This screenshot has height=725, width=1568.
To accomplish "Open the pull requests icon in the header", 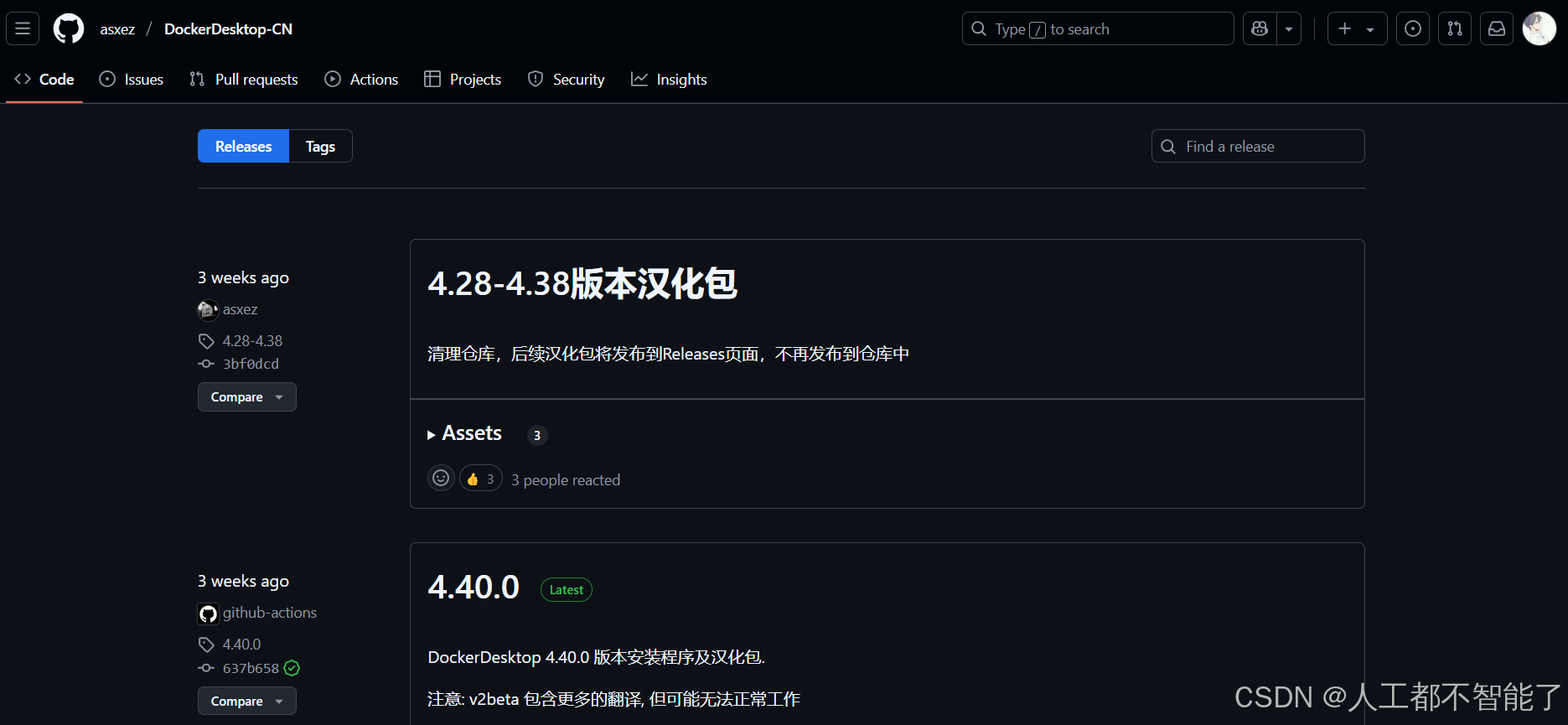I will coord(1455,28).
